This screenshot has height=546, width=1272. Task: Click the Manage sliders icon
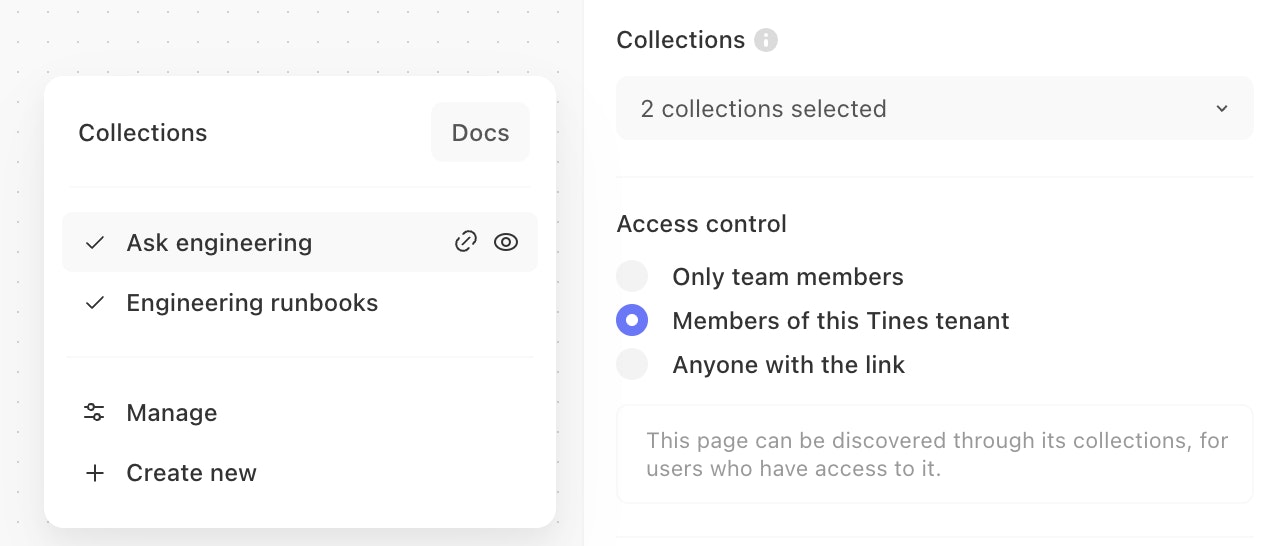(x=95, y=413)
